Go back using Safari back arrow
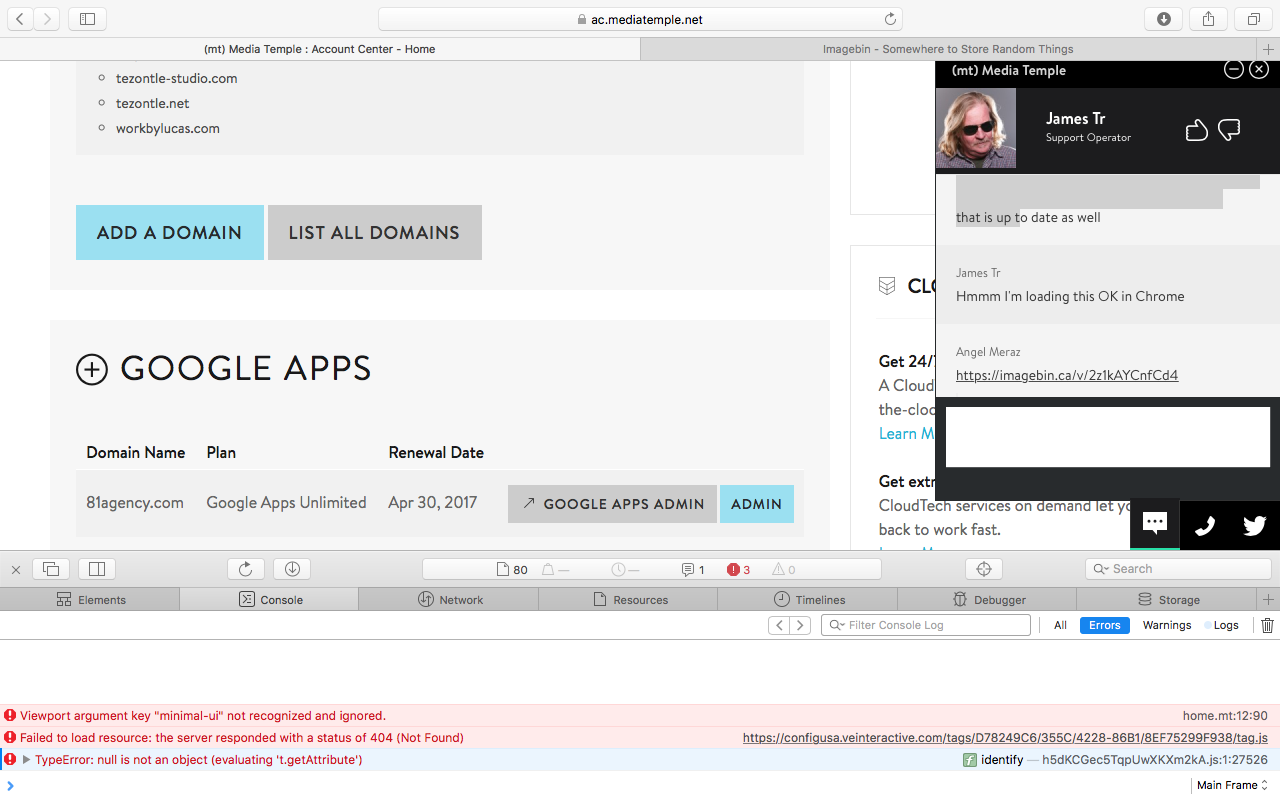The height and width of the screenshot is (800, 1280). point(20,19)
